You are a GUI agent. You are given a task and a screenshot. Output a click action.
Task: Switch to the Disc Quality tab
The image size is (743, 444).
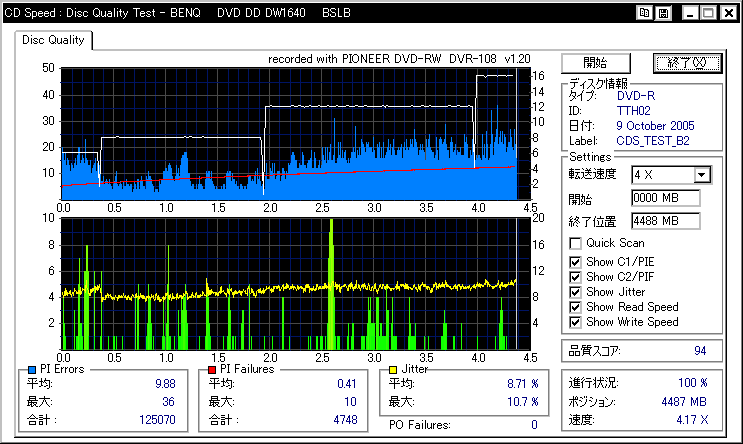tap(53, 40)
